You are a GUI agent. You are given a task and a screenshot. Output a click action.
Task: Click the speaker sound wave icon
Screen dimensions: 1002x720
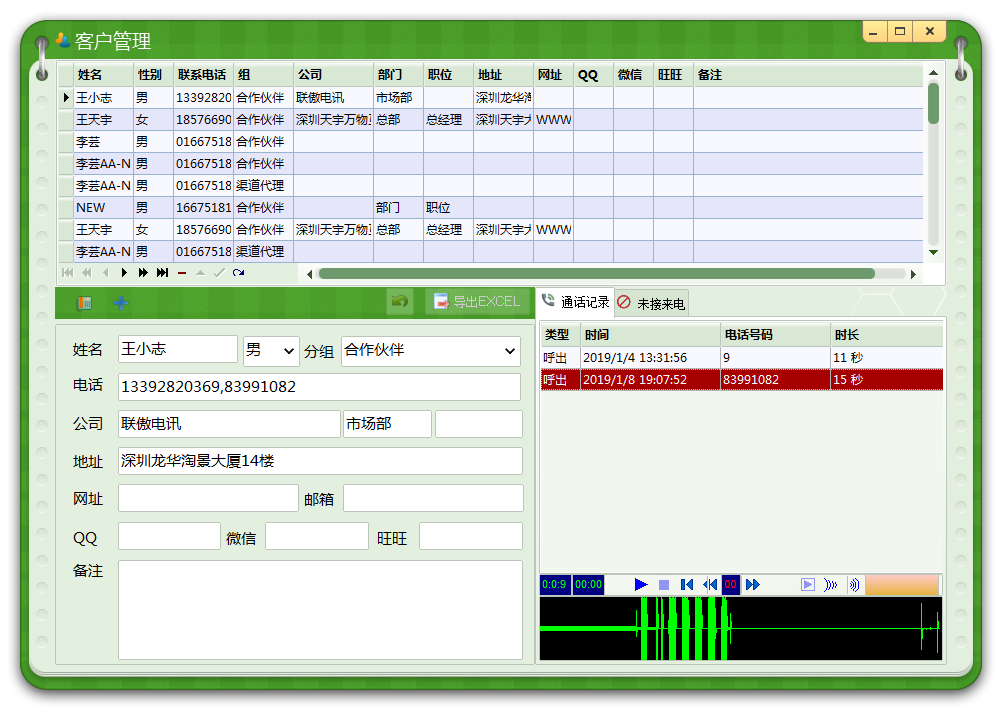[x=854, y=585]
